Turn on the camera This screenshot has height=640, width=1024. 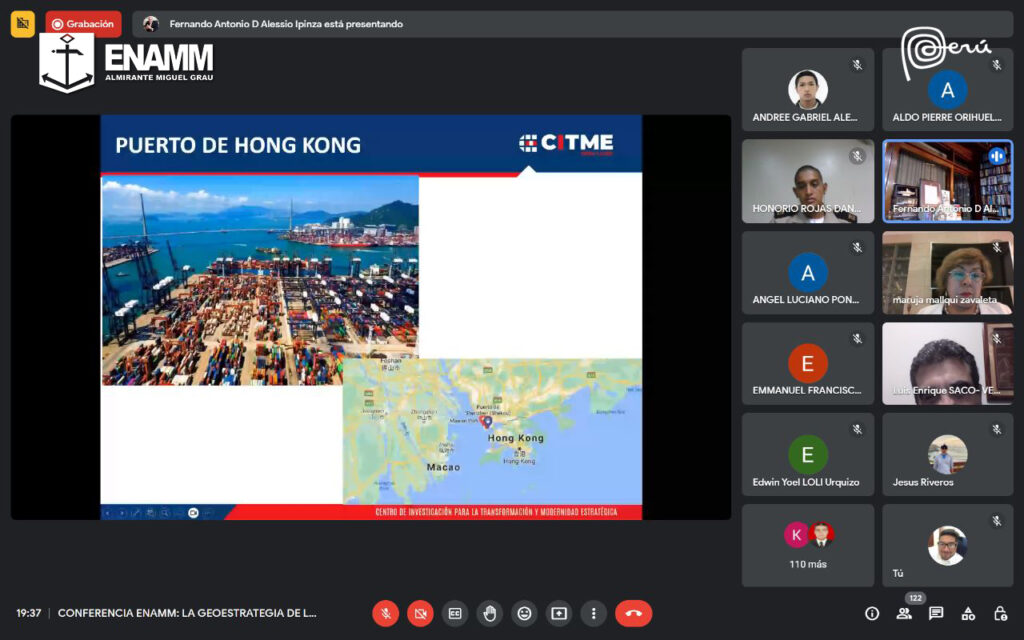pos(420,613)
